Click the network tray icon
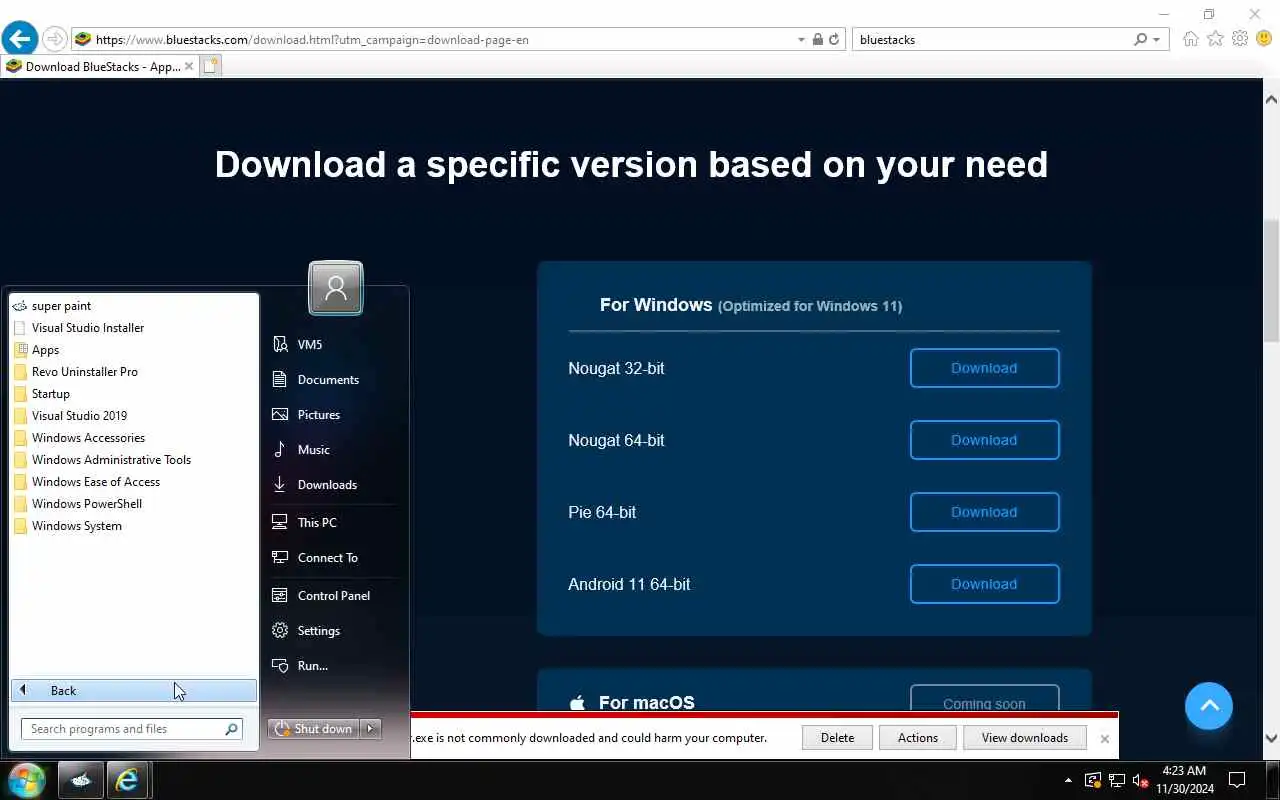1280x800 pixels. click(1116, 780)
